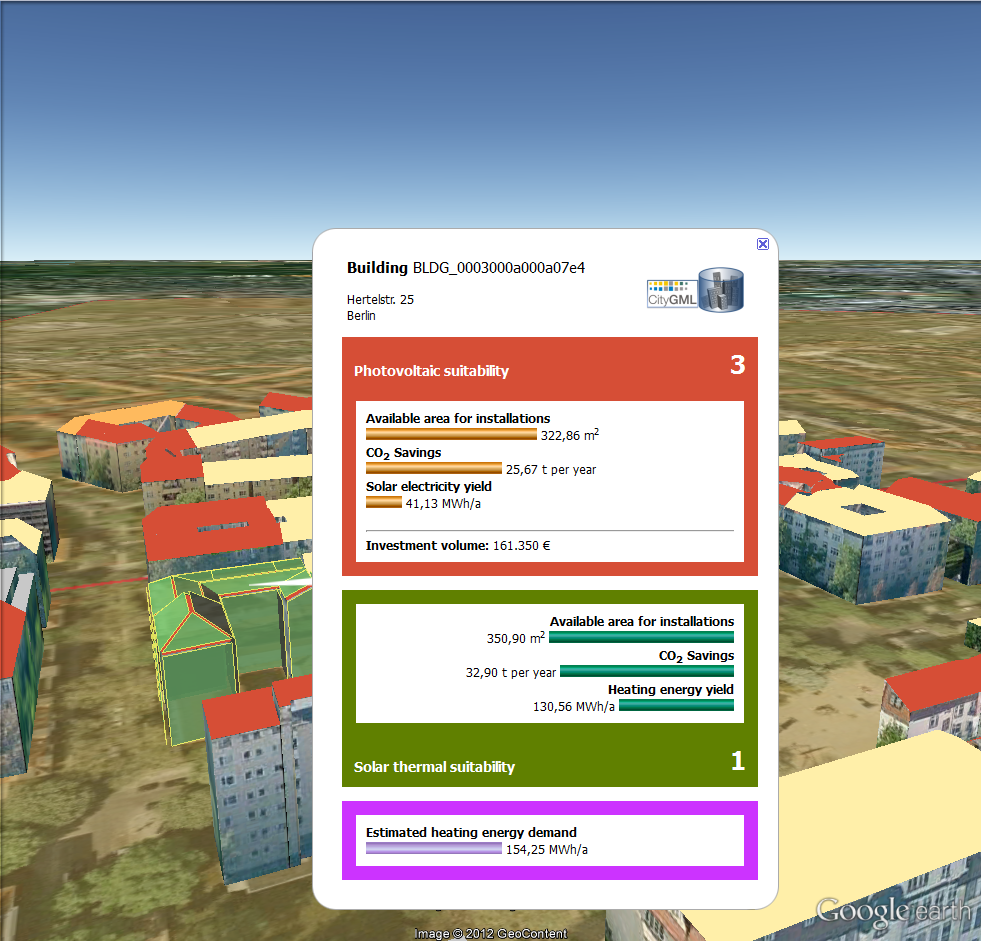This screenshot has width=981, height=941.
Task: Click the solar electricity yield bar
Action: coord(384,502)
